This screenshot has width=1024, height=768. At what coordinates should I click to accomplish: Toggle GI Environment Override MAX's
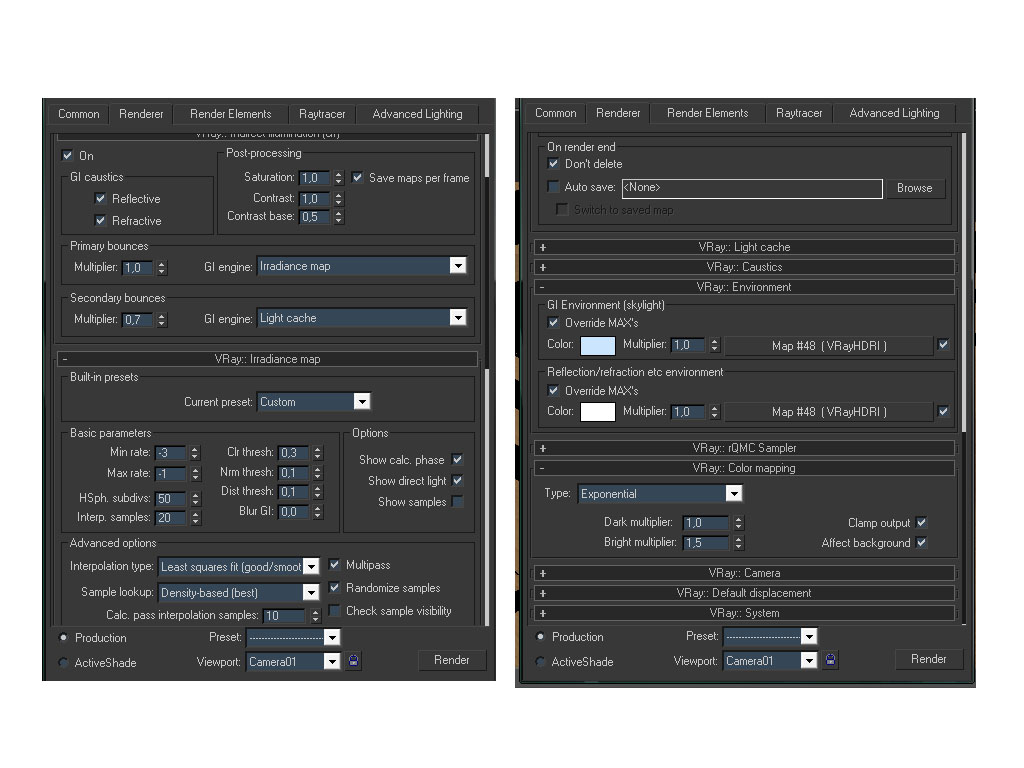coord(553,322)
